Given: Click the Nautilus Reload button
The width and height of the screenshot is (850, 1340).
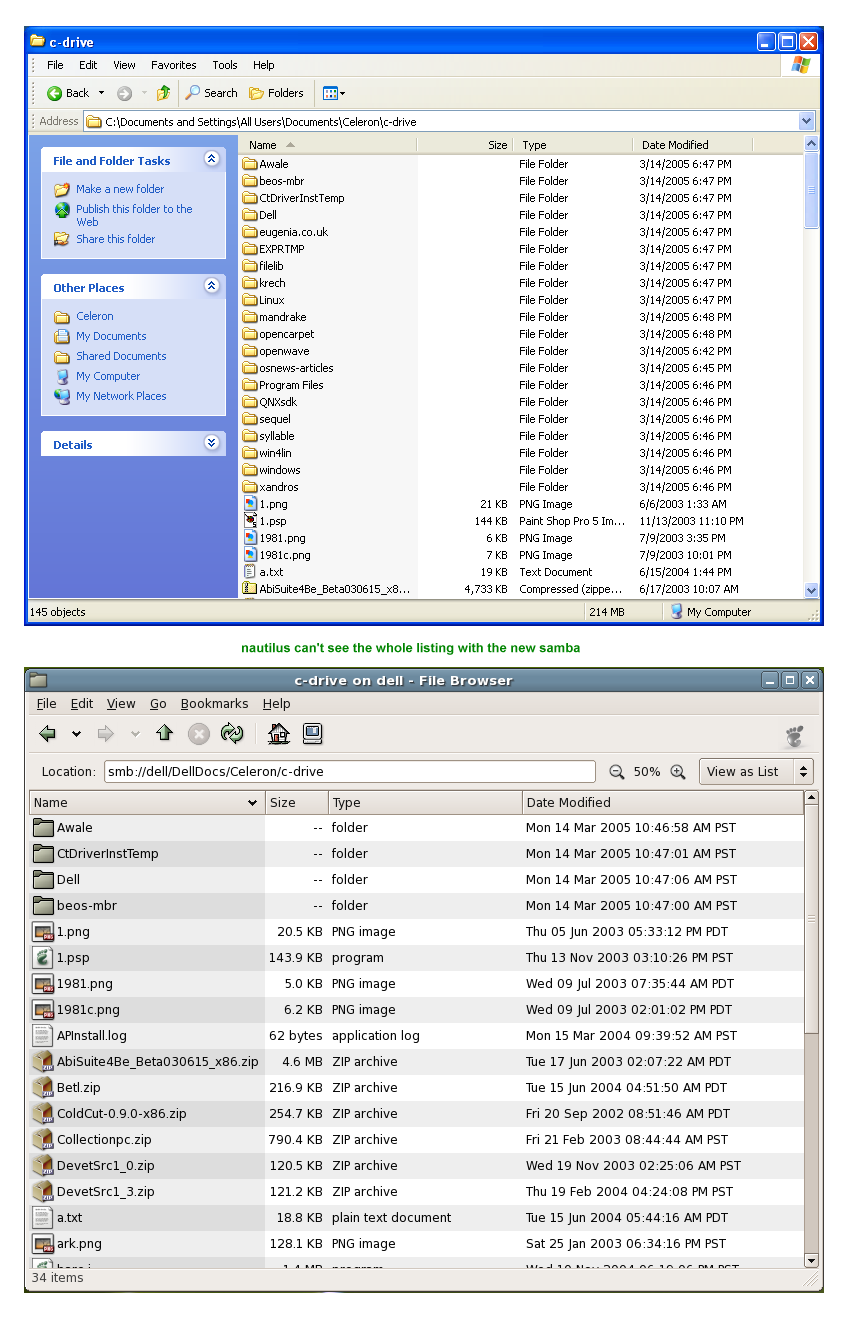Looking at the screenshot, I should click(x=232, y=734).
